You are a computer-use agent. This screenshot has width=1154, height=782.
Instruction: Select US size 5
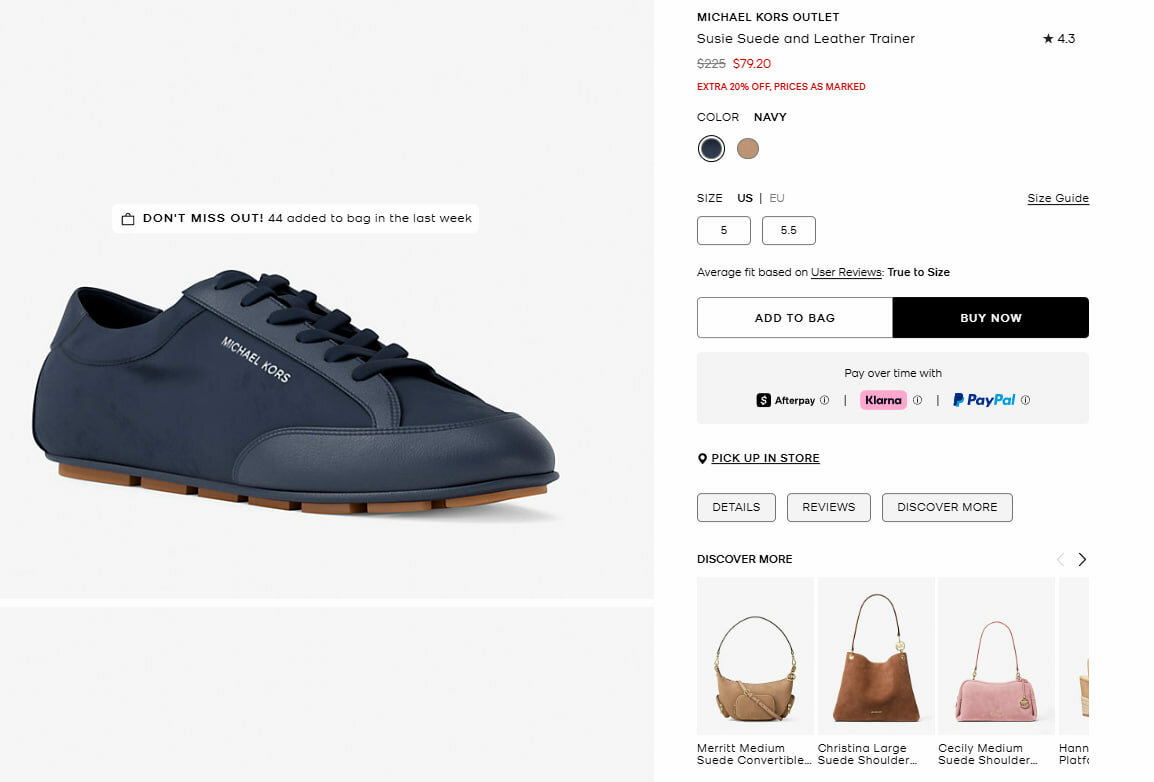pyautogui.click(x=724, y=231)
